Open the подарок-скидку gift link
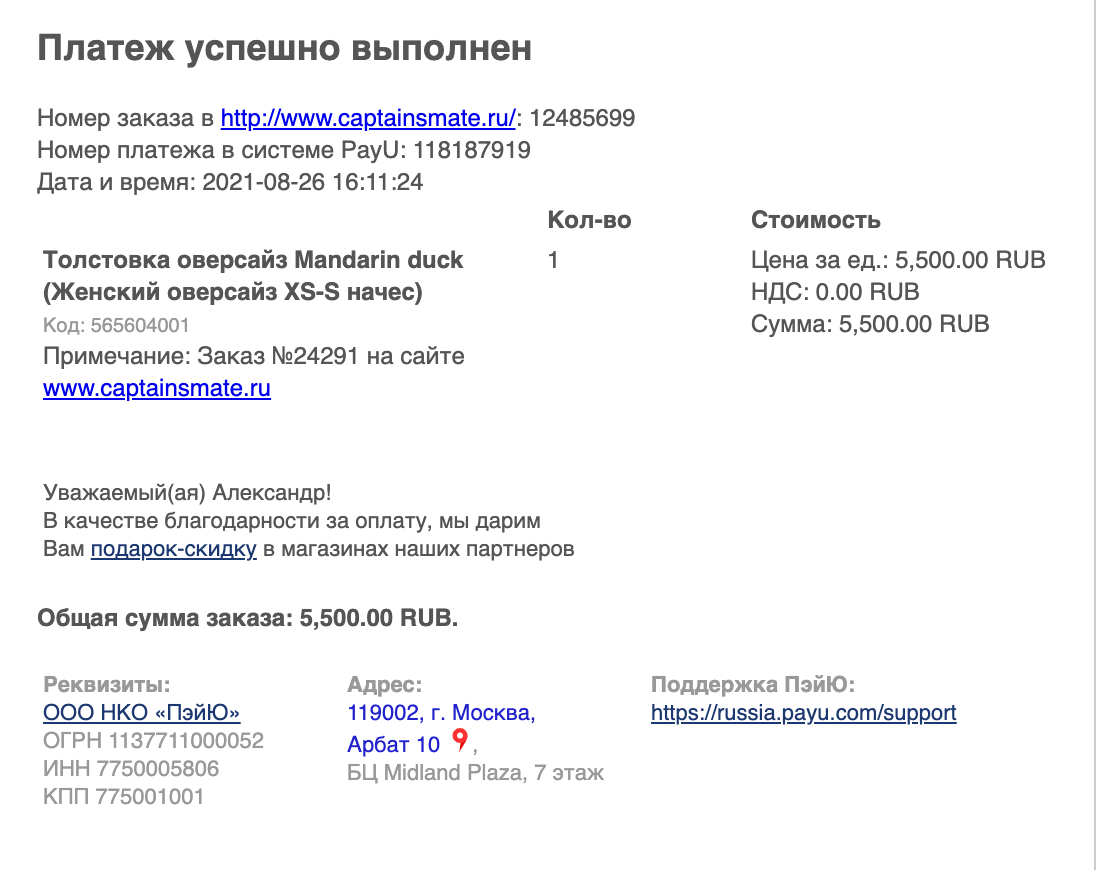This screenshot has width=1096, height=870. coord(173,549)
